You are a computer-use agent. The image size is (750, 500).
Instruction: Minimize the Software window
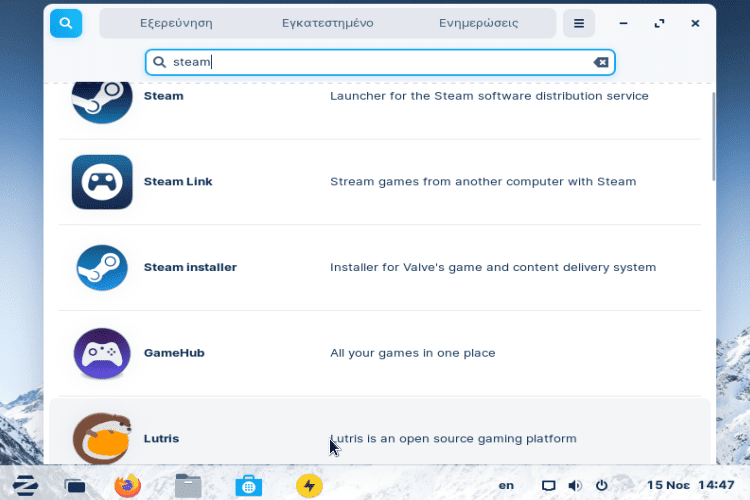pyautogui.click(x=623, y=23)
